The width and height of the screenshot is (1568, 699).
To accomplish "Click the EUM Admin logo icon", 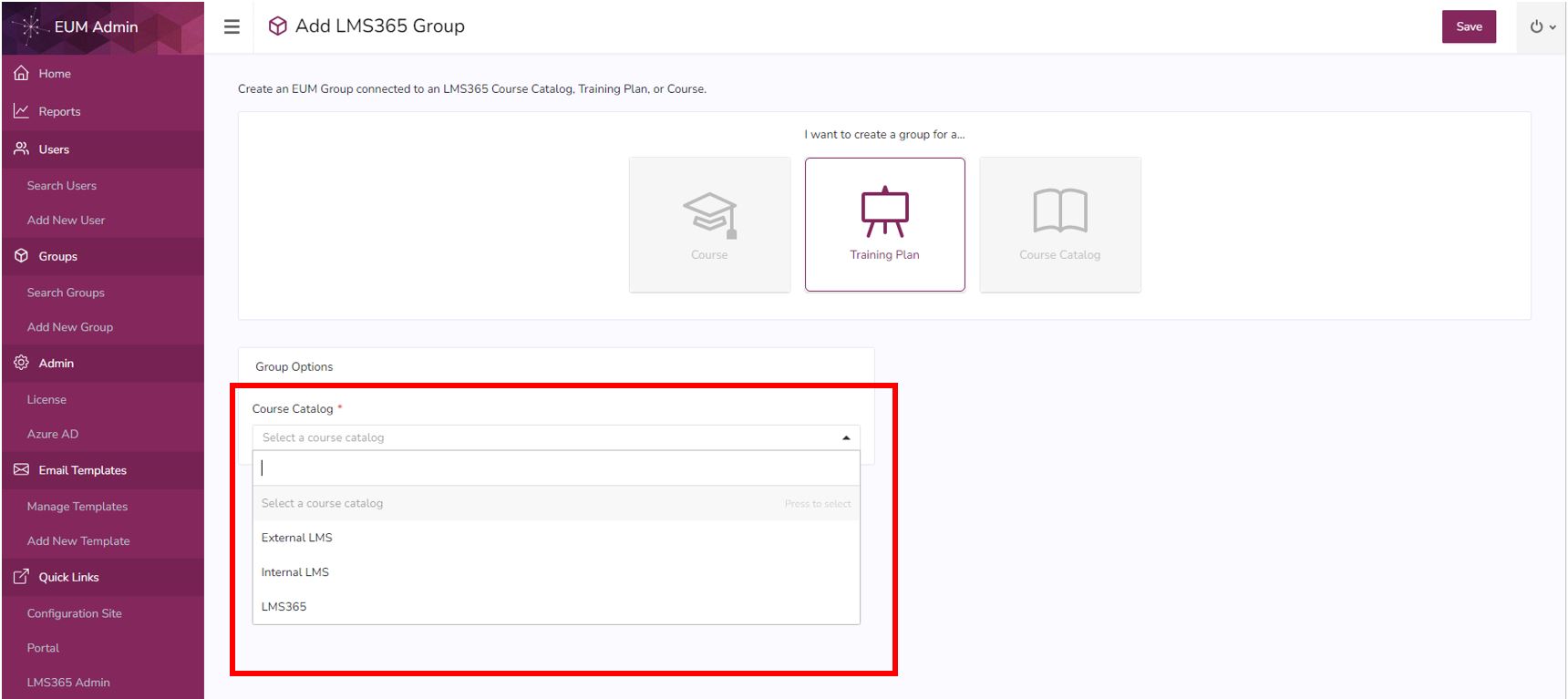I will point(30,27).
